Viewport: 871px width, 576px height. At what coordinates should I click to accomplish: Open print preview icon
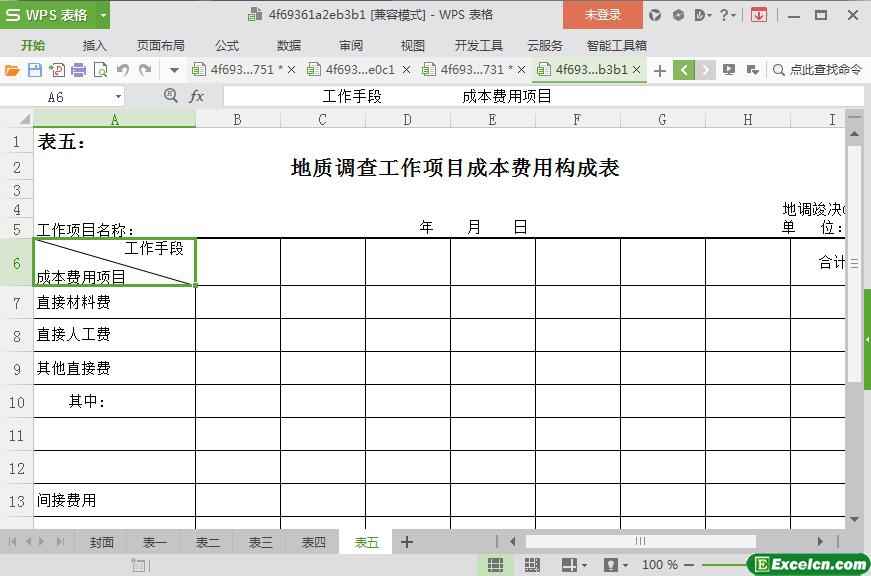101,70
